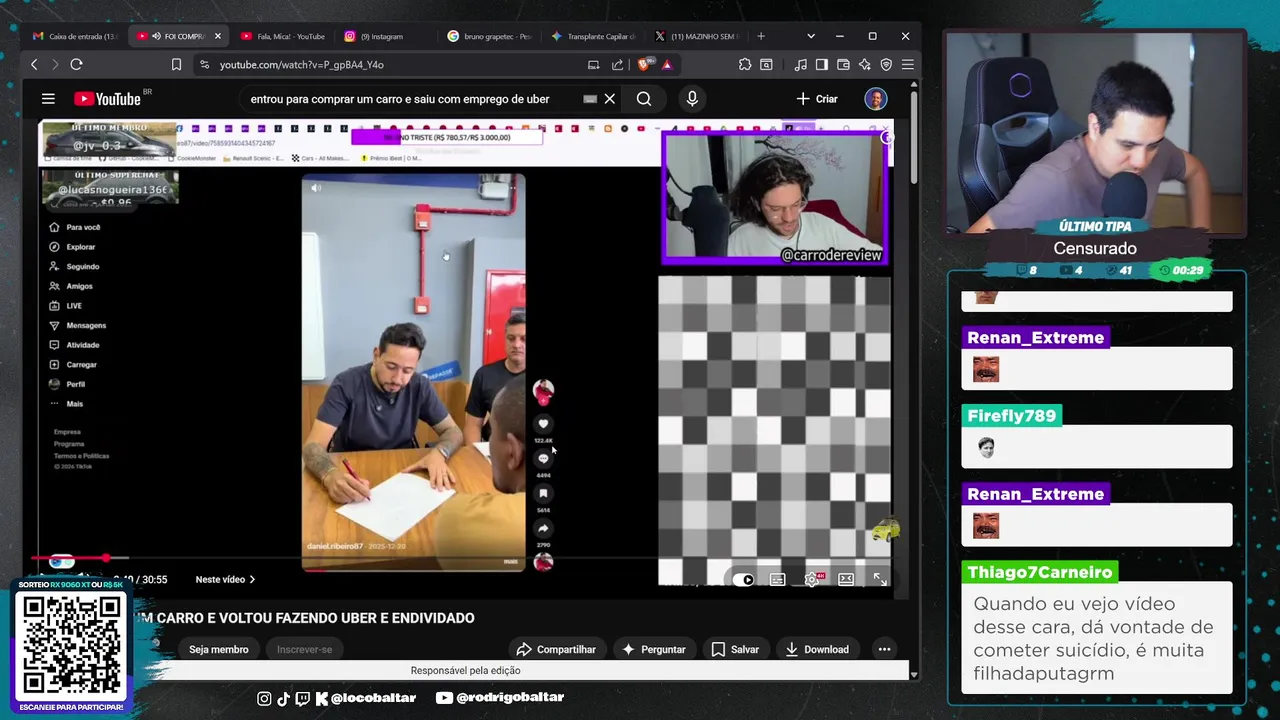Save the video with Salvar button

coord(735,649)
